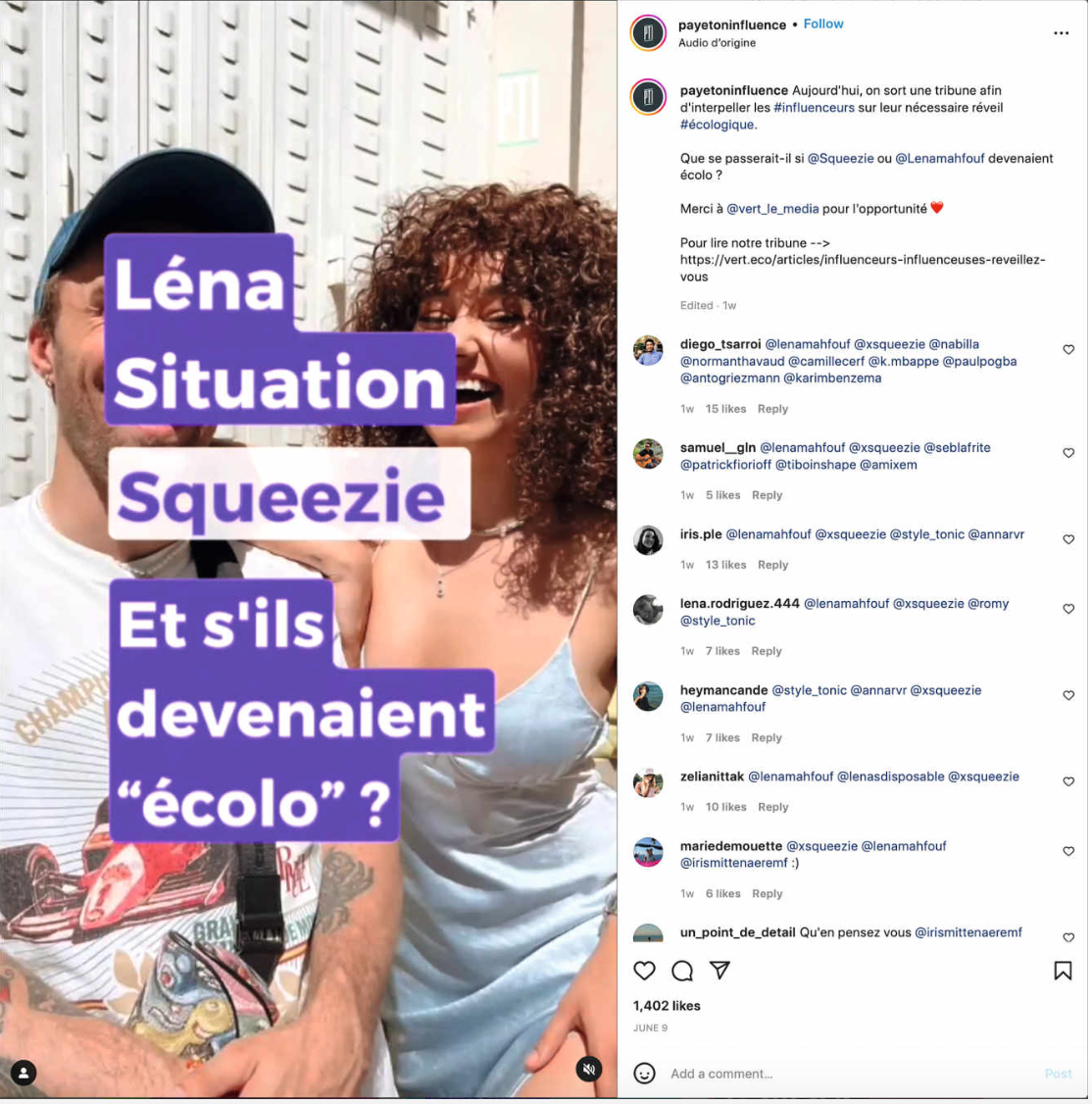
Task: Open lena.rodriguez.444's profile avatar
Action: pos(649,612)
